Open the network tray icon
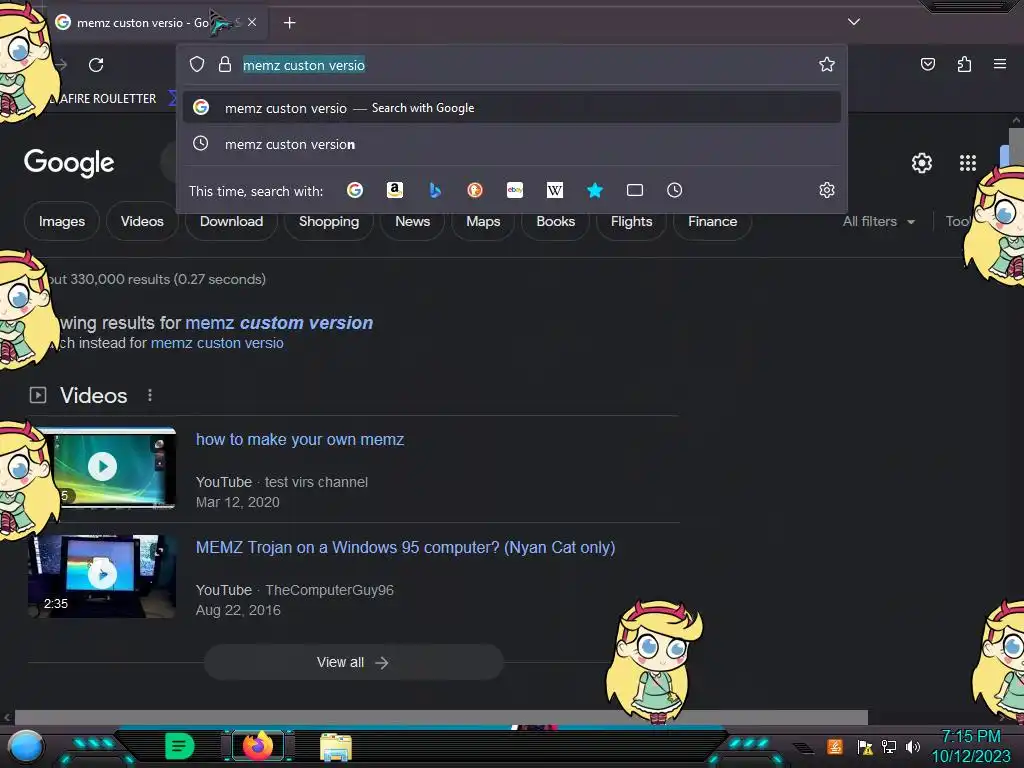 (x=889, y=746)
